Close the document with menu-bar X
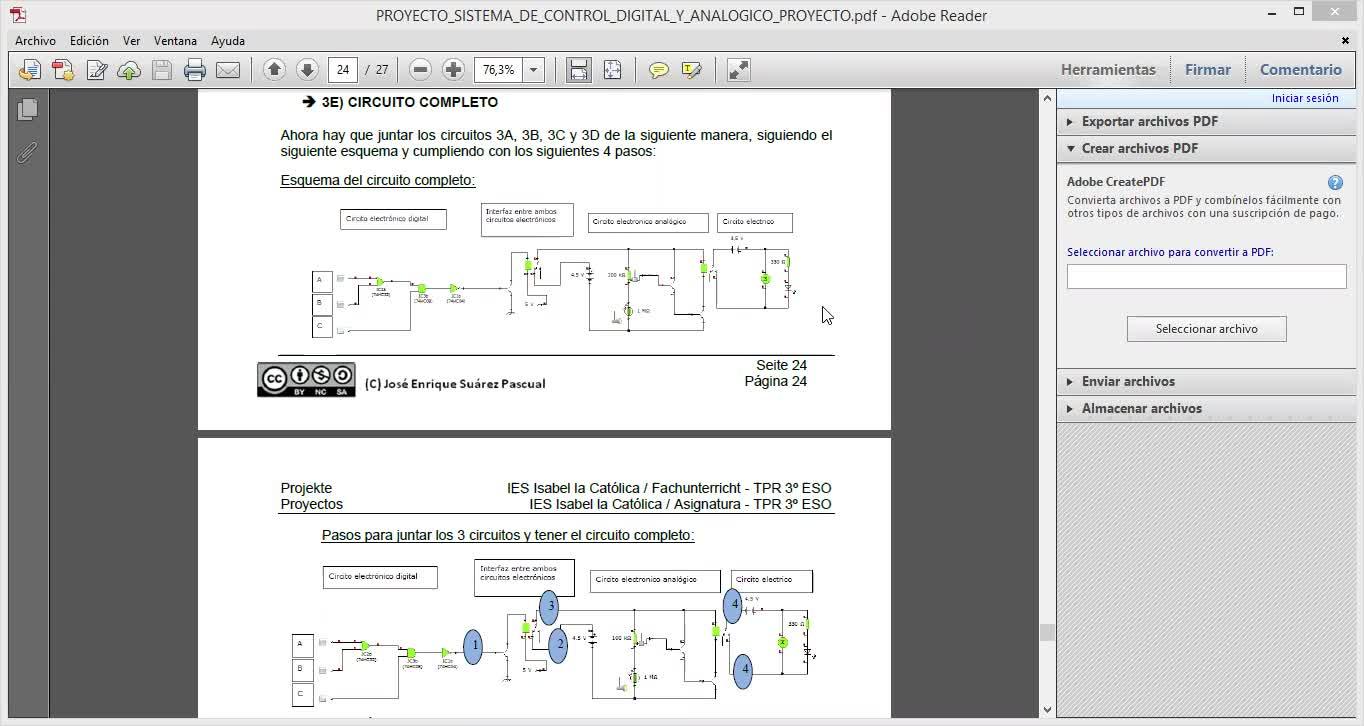The height and width of the screenshot is (726, 1364). (x=1345, y=41)
